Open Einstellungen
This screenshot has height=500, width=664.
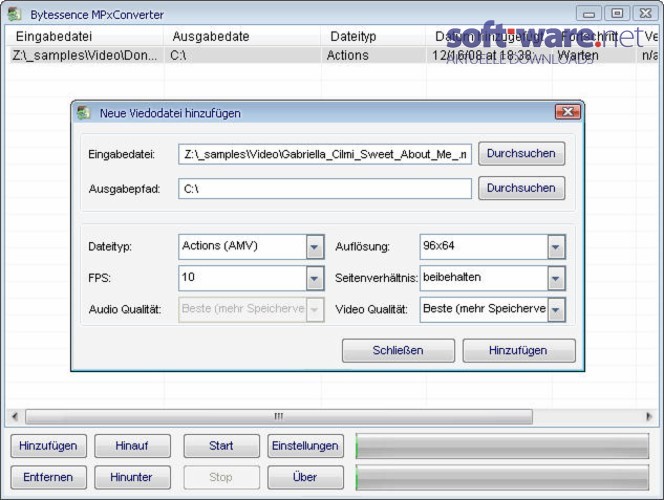pos(305,446)
